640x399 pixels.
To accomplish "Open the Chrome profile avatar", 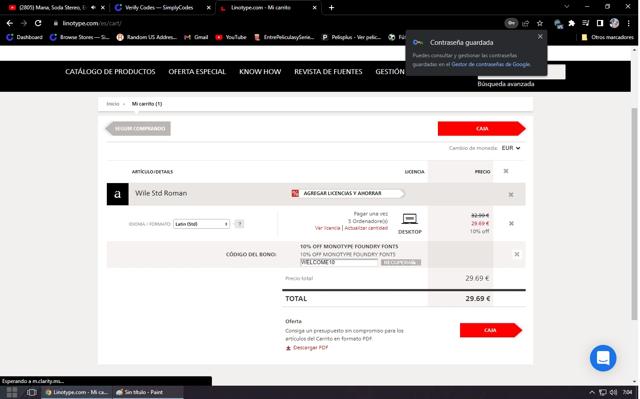I will [614, 23].
